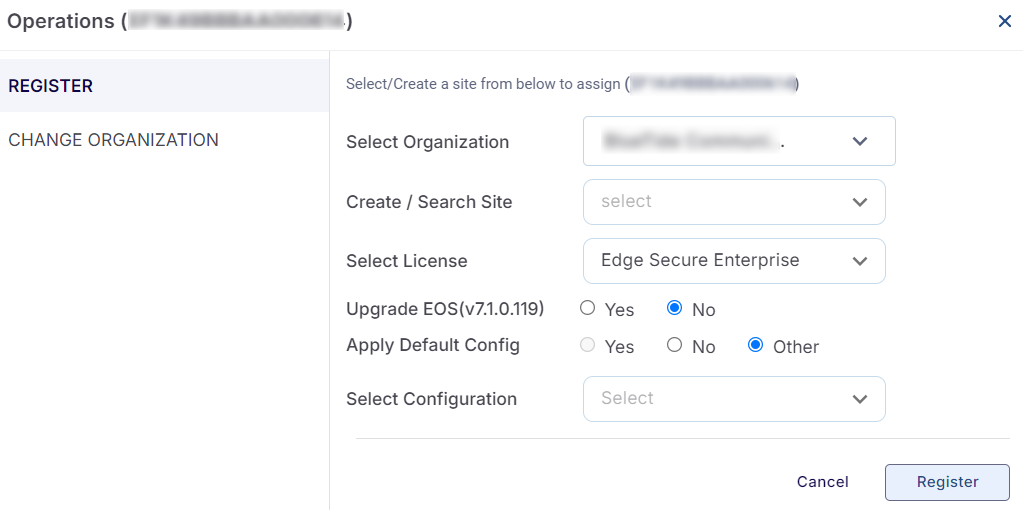Click the Select License chevron arrow
This screenshot has width=1023, height=510.
860,261
